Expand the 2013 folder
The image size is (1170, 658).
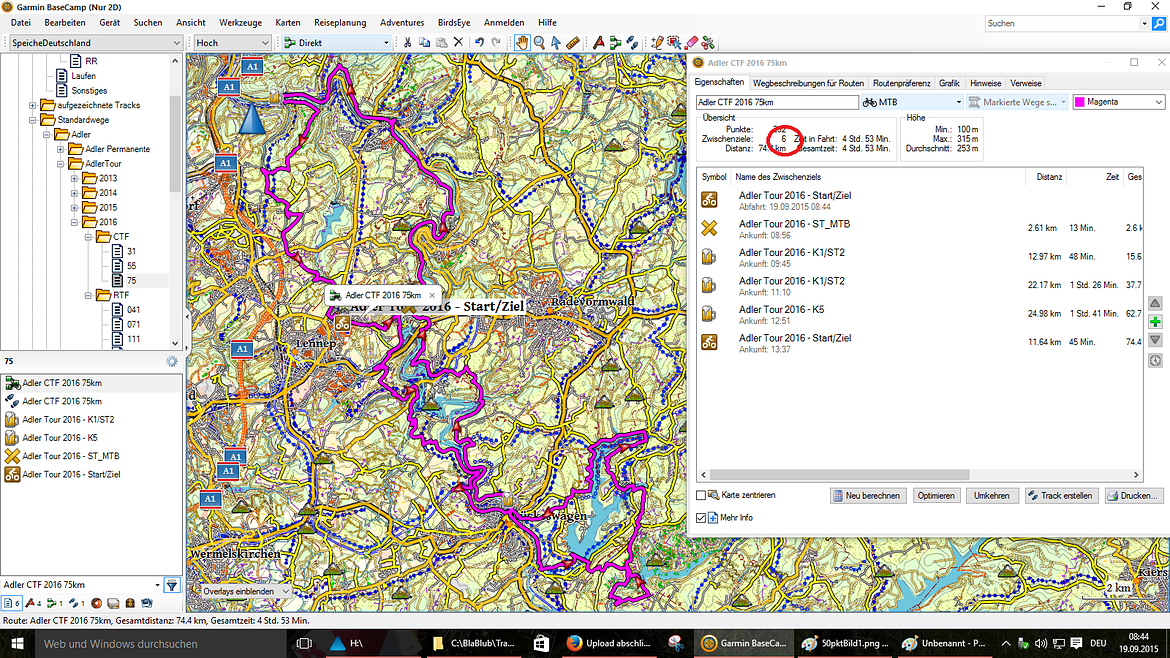[x=74, y=178]
